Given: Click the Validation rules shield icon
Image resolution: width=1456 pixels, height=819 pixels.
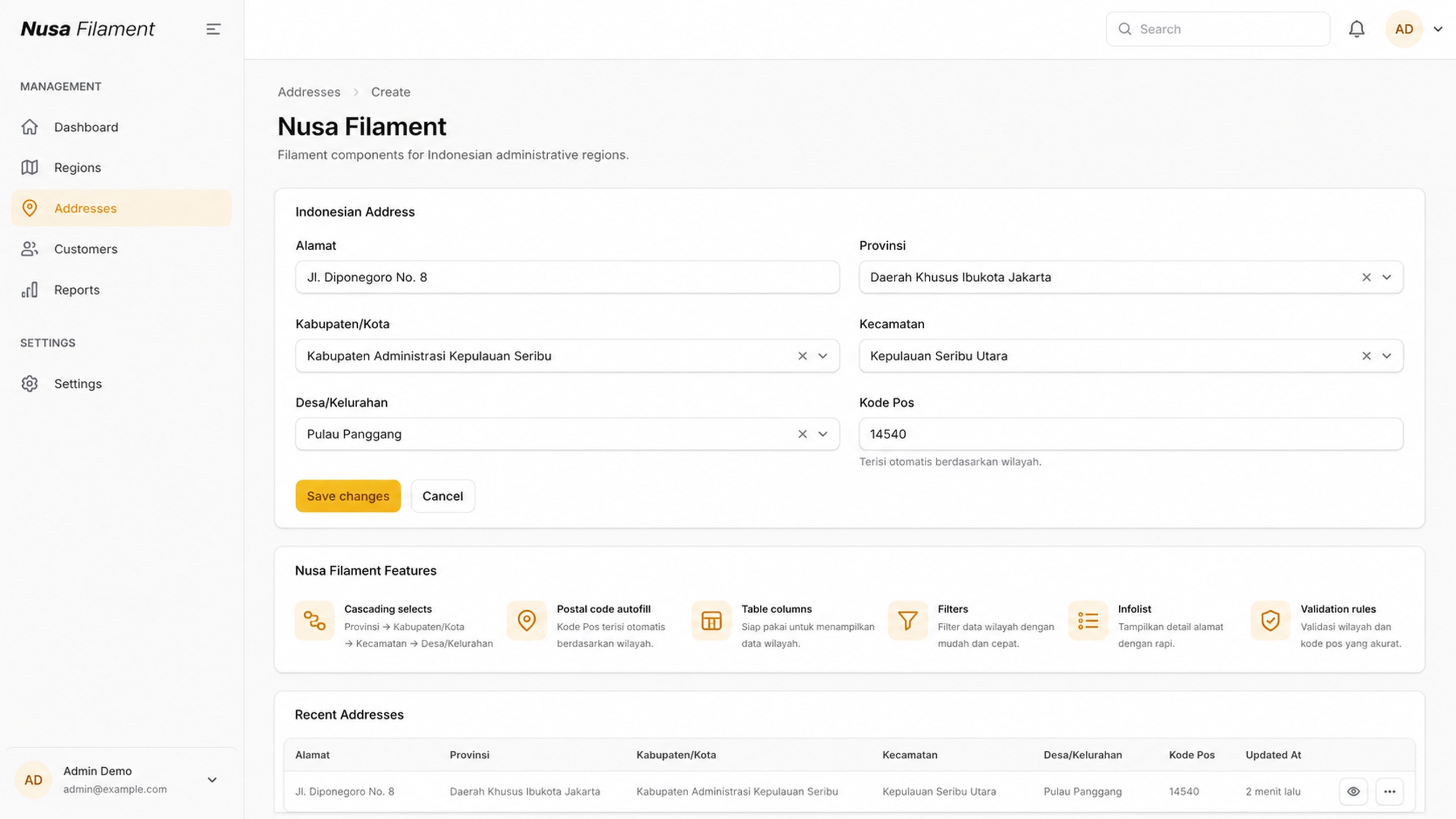Looking at the screenshot, I should (x=1270, y=620).
